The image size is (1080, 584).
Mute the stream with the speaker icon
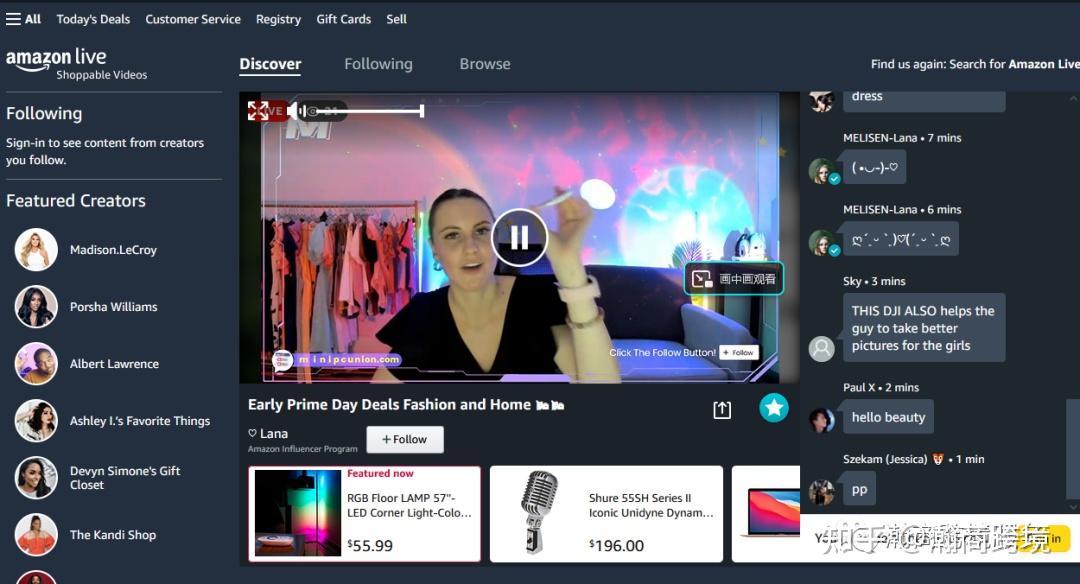click(x=294, y=110)
